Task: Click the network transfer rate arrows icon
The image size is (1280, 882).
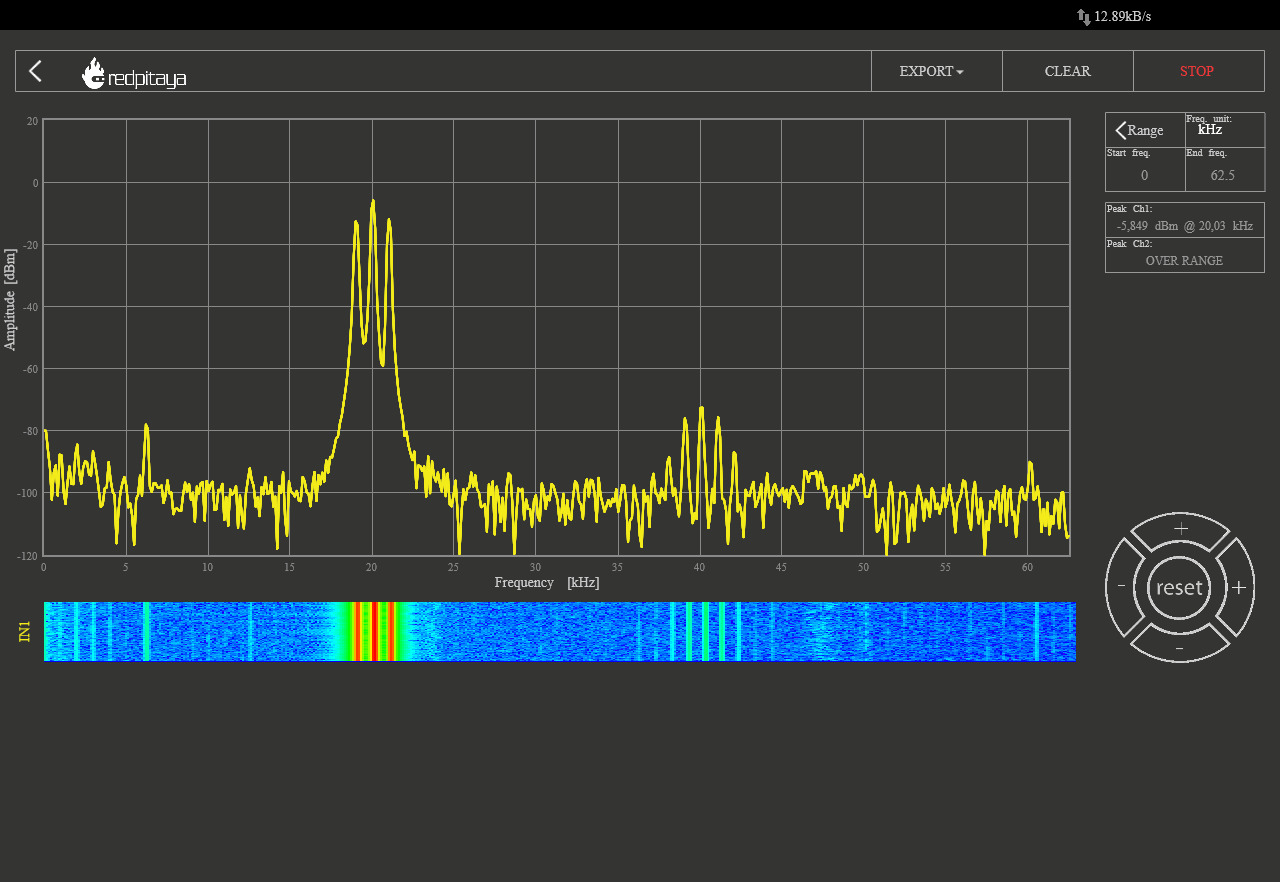Action: click(x=1083, y=17)
